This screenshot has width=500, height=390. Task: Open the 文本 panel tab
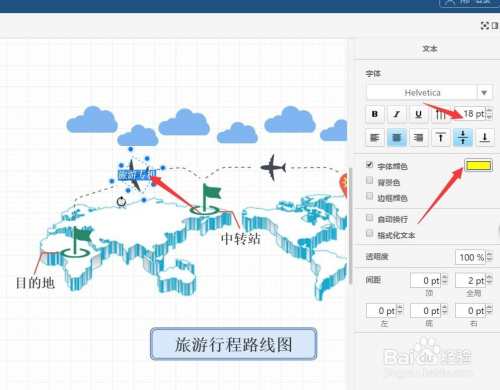(x=430, y=49)
